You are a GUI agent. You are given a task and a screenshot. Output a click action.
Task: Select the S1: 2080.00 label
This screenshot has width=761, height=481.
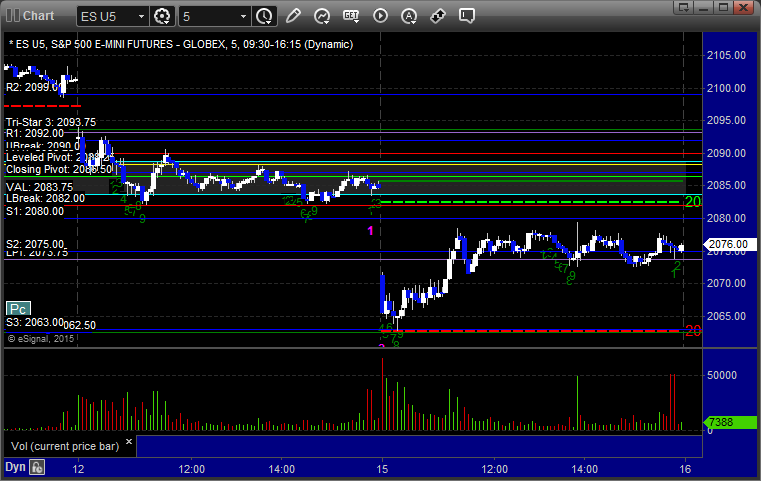[35, 211]
